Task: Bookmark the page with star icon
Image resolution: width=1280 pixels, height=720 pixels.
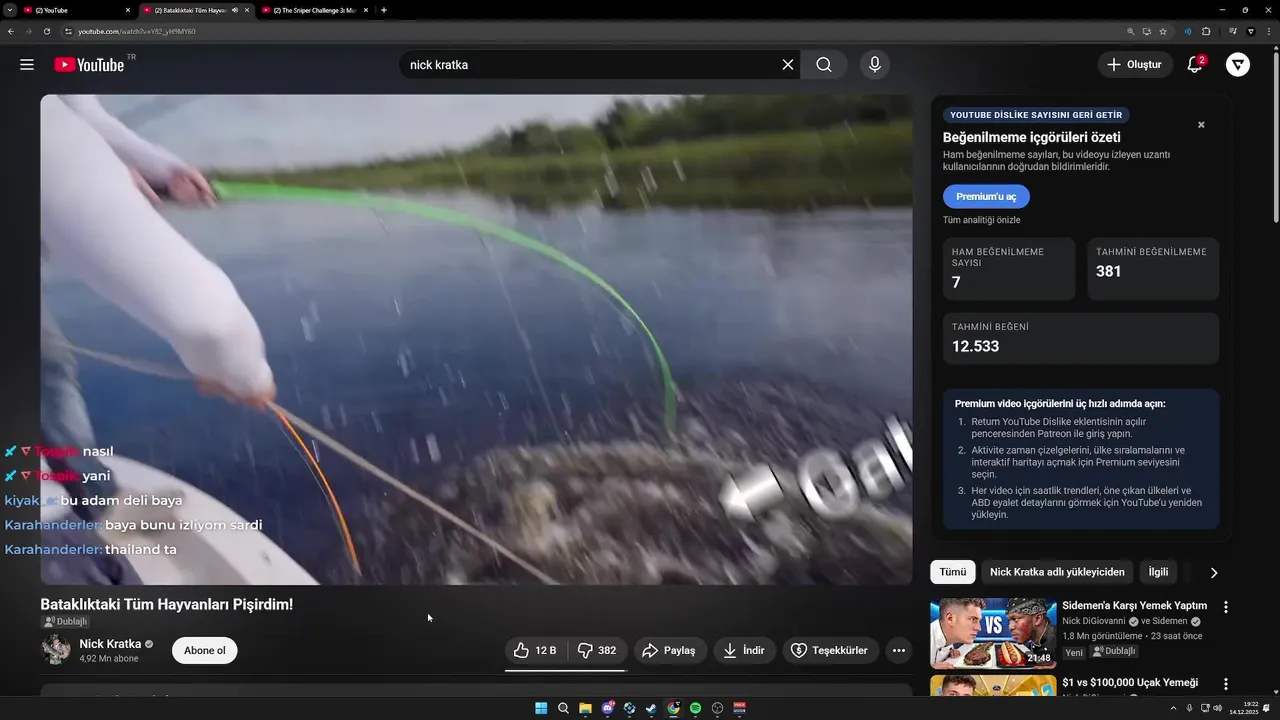Action: (1163, 31)
